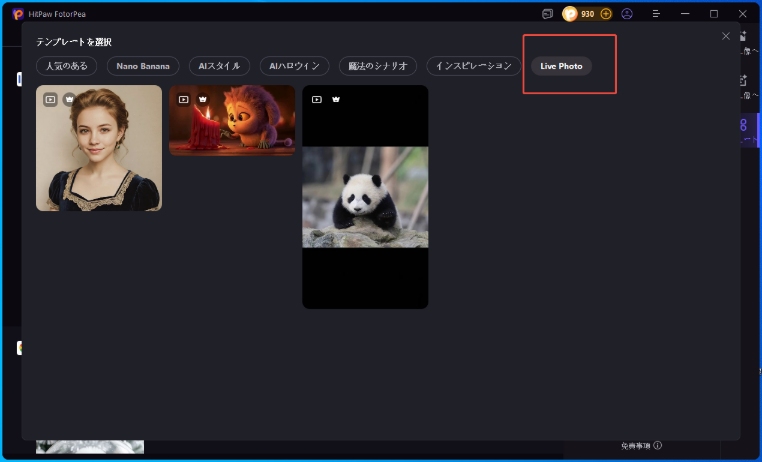The width and height of the screenshot is (762, 462).
Task: Select the Live Photo tab
Action: (561, 66)
